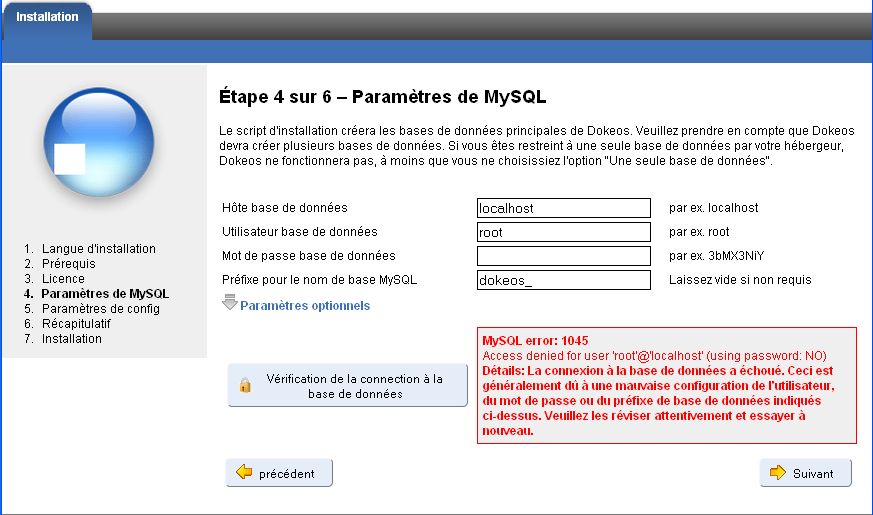Continue with the Suivant button
Viewport: 873px width, 515px height.
pos(806,473)
